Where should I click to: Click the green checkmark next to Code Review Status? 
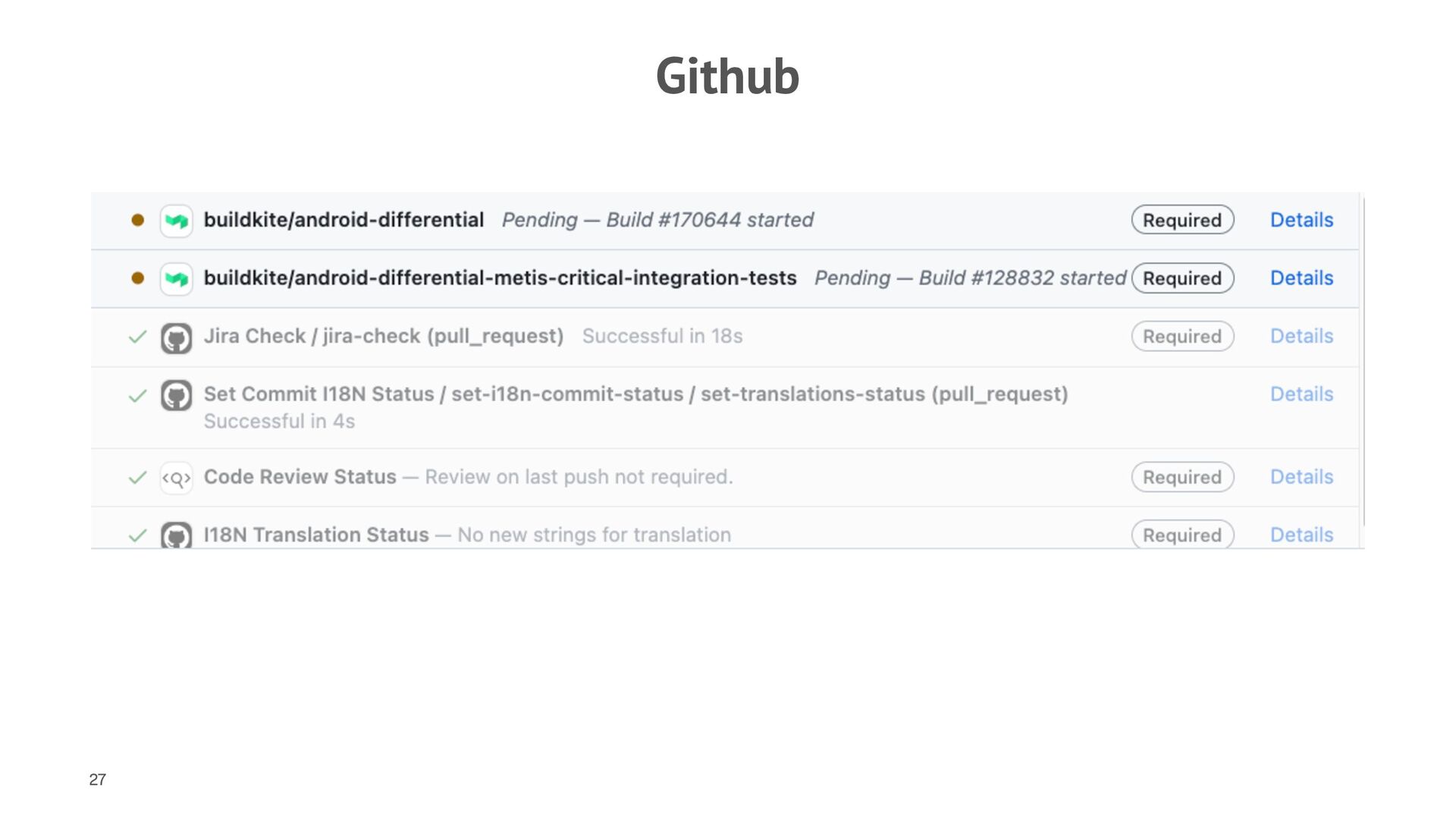[x=137, y=478]
